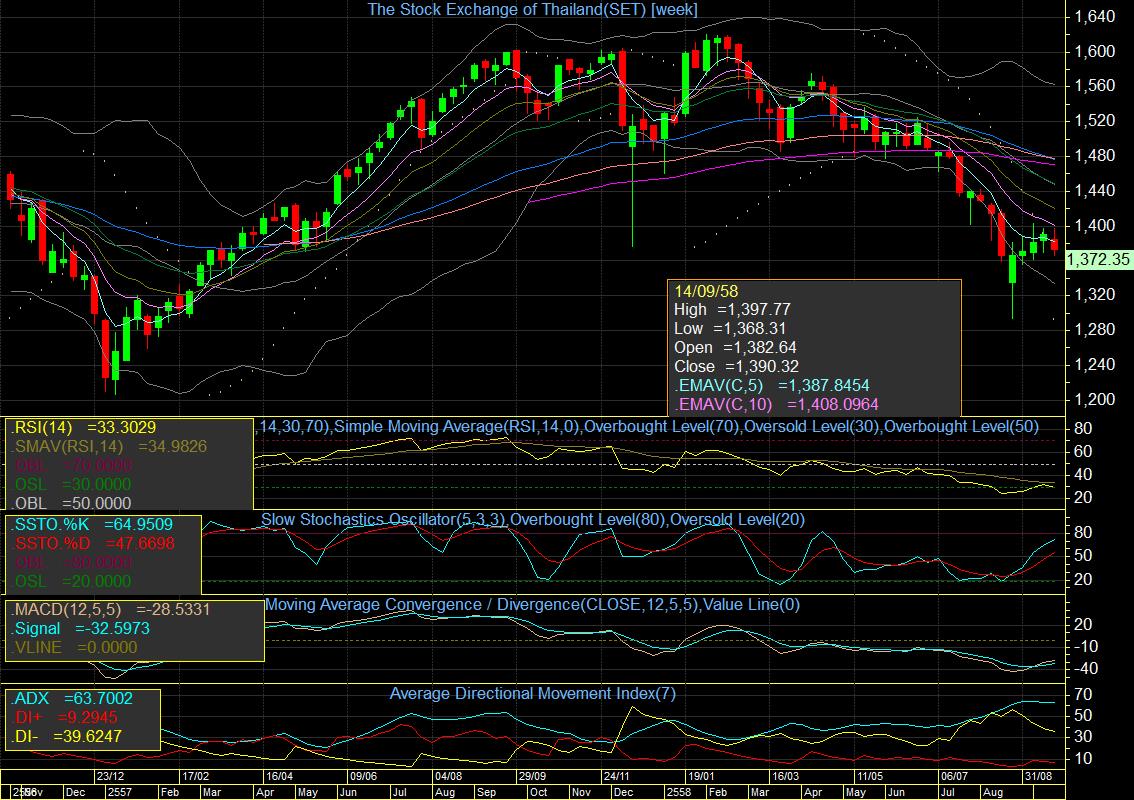The image size is (1134, 800).
Task: Click the Sep month label on time axis
Action: click(487, 792)
